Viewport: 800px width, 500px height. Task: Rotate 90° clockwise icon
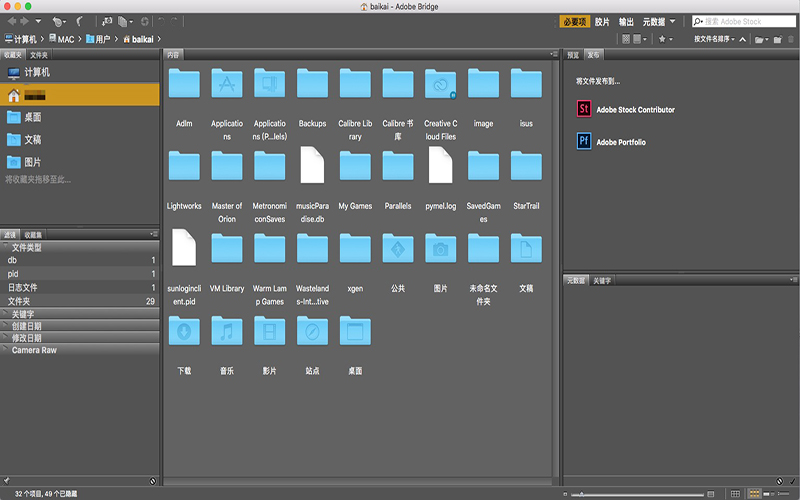(x=174, y=21)
